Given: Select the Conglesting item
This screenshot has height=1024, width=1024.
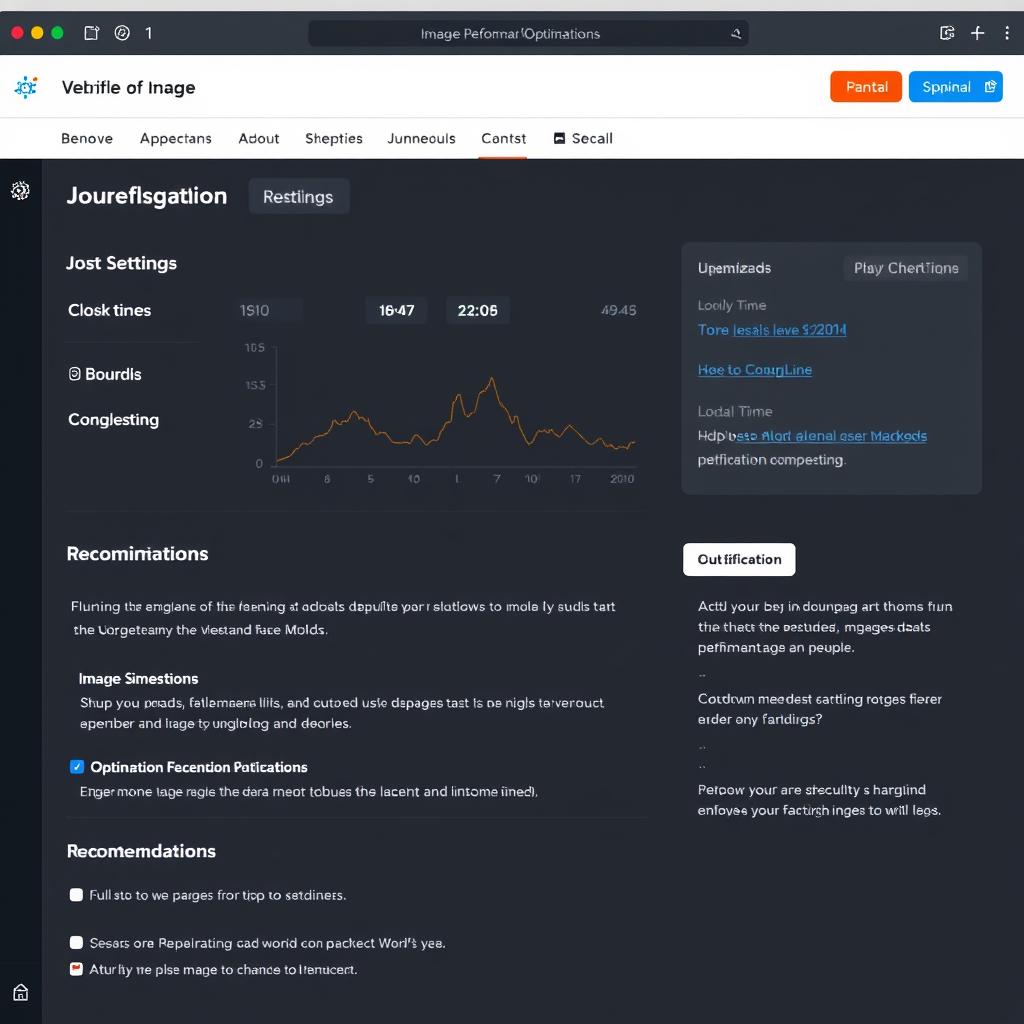Looking at the screenshot, I should coord(114,419).
